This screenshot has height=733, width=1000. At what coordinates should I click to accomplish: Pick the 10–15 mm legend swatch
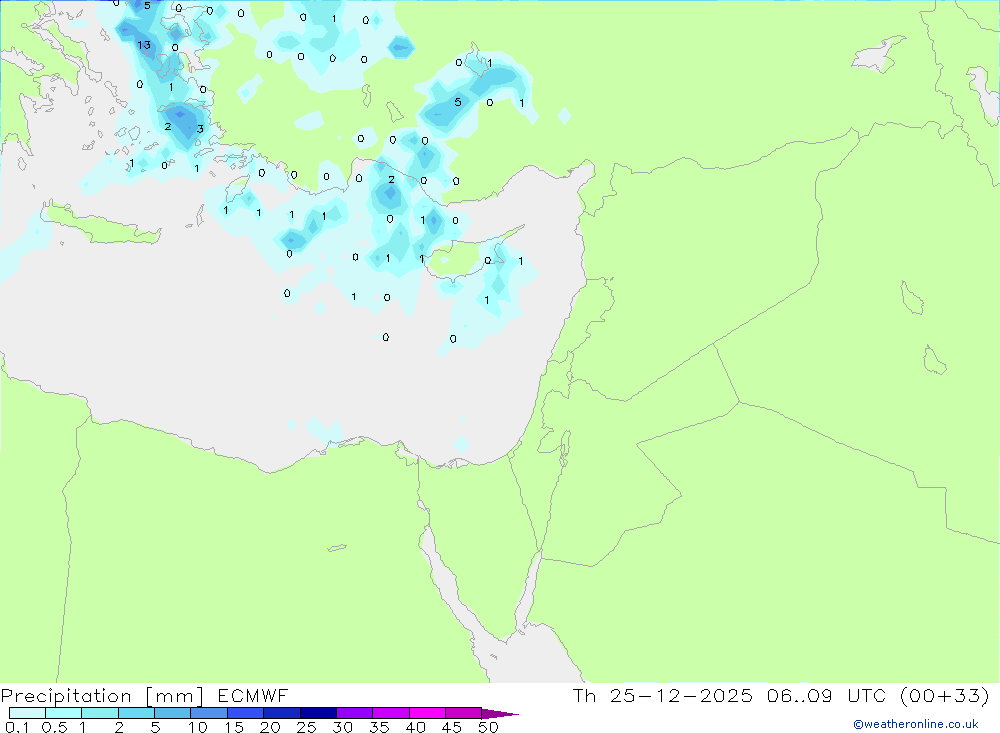tap(209, 713)
